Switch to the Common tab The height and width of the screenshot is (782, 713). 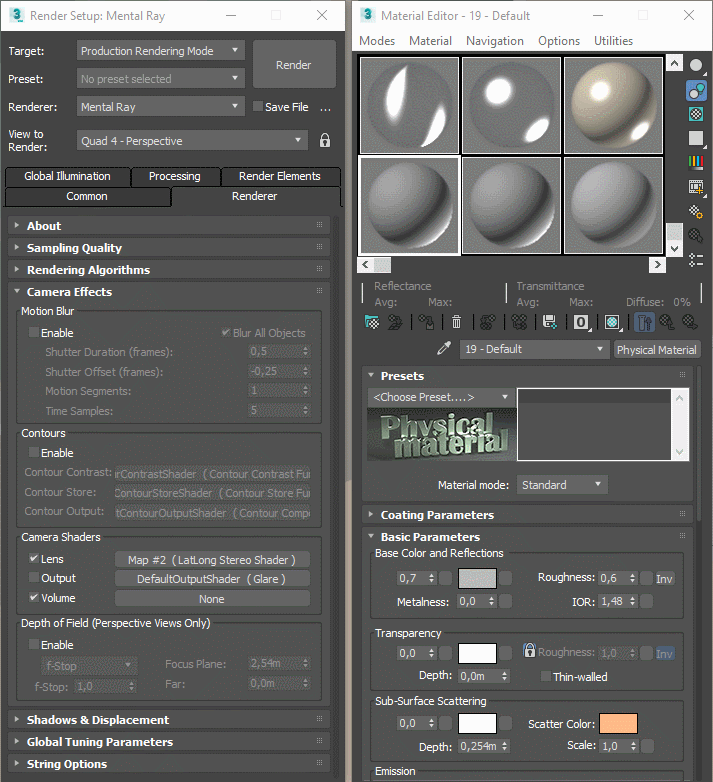87,196
